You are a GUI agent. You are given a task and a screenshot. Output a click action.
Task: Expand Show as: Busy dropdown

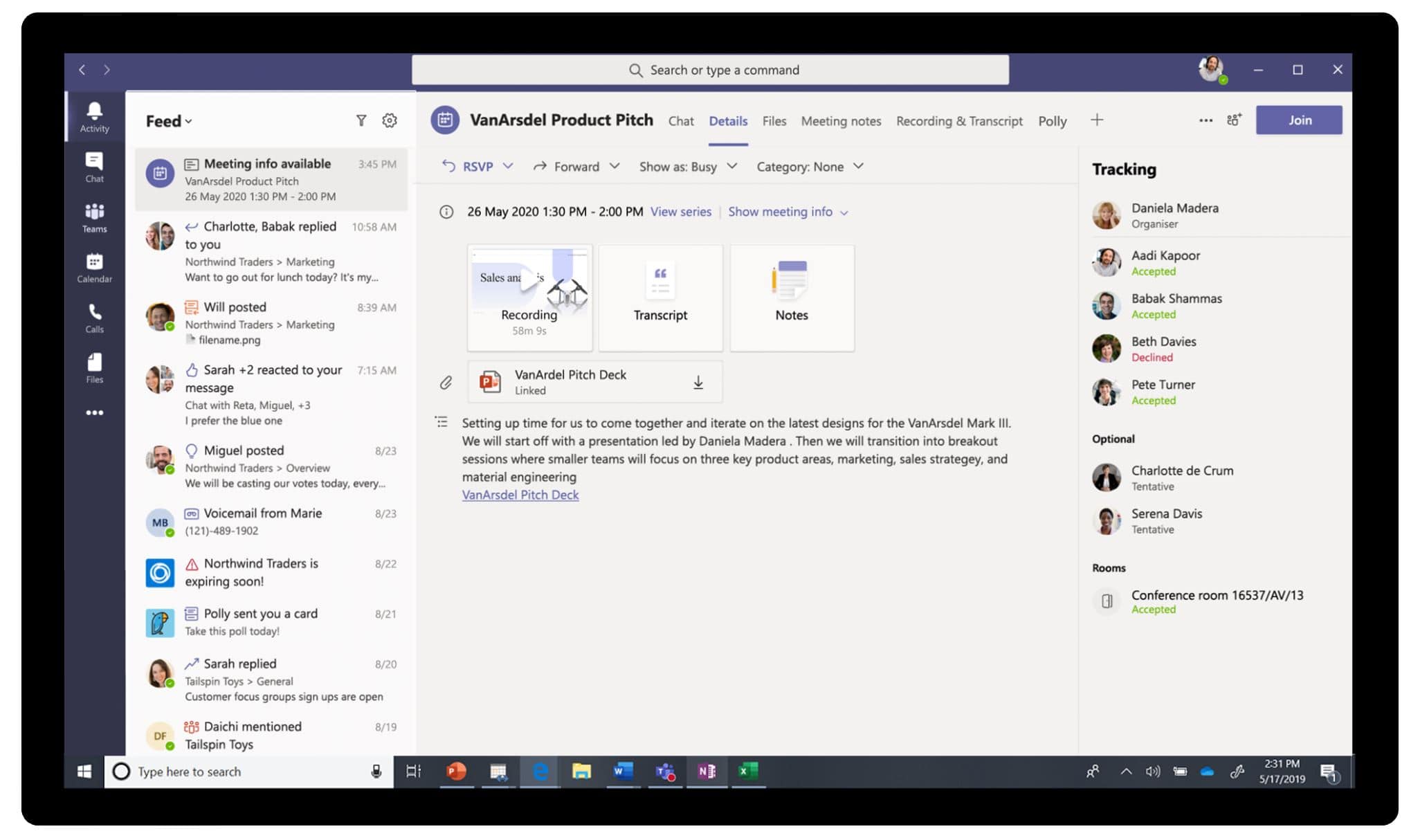tap(689, 167)
